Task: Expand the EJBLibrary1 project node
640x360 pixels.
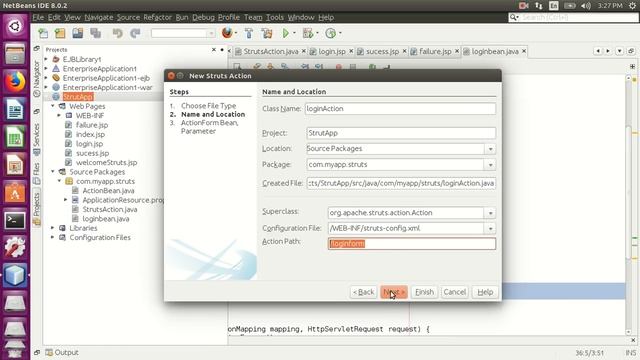Action: [x=46, y=59]
